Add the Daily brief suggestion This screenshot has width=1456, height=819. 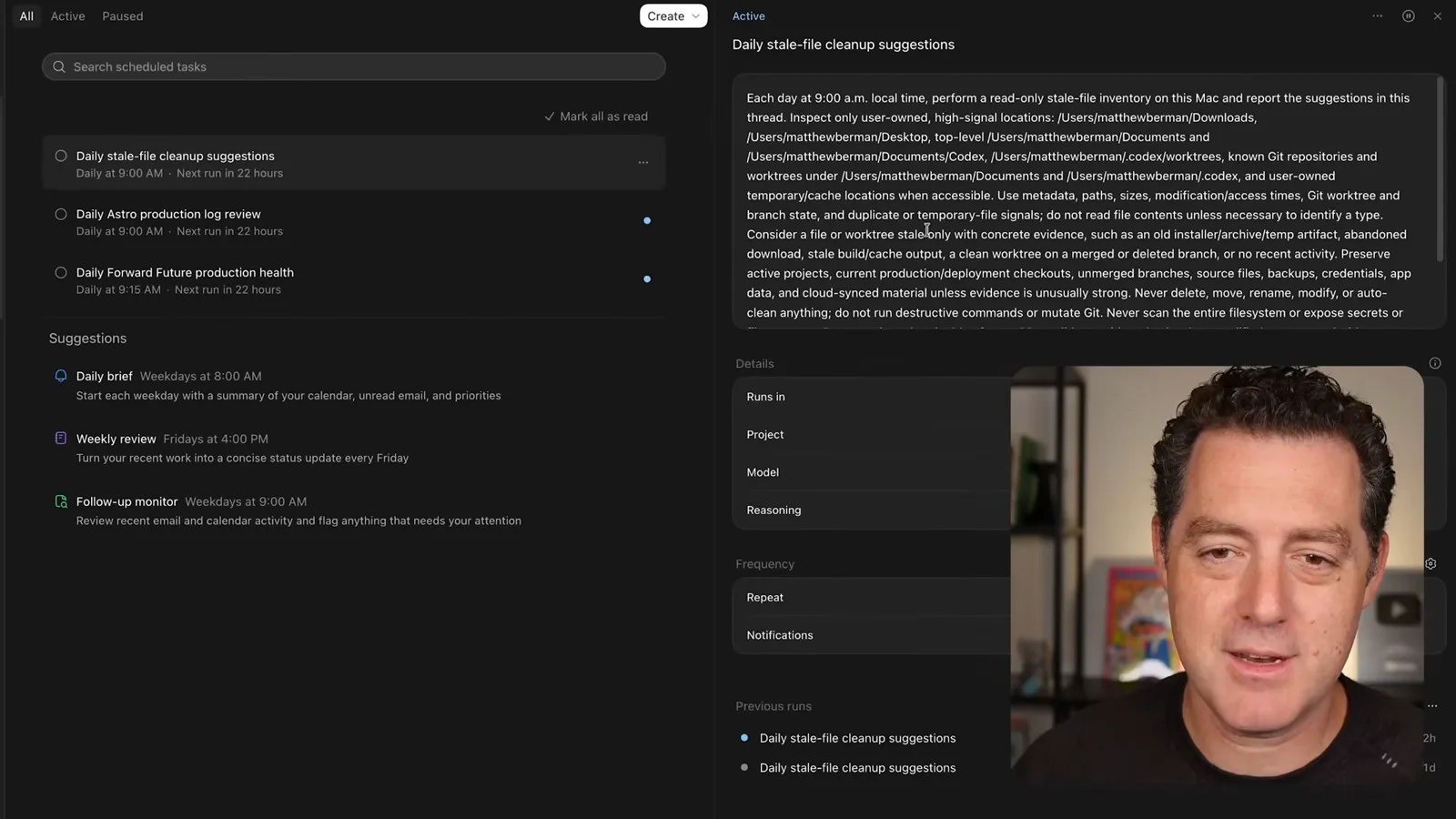(x=354, y=385)
